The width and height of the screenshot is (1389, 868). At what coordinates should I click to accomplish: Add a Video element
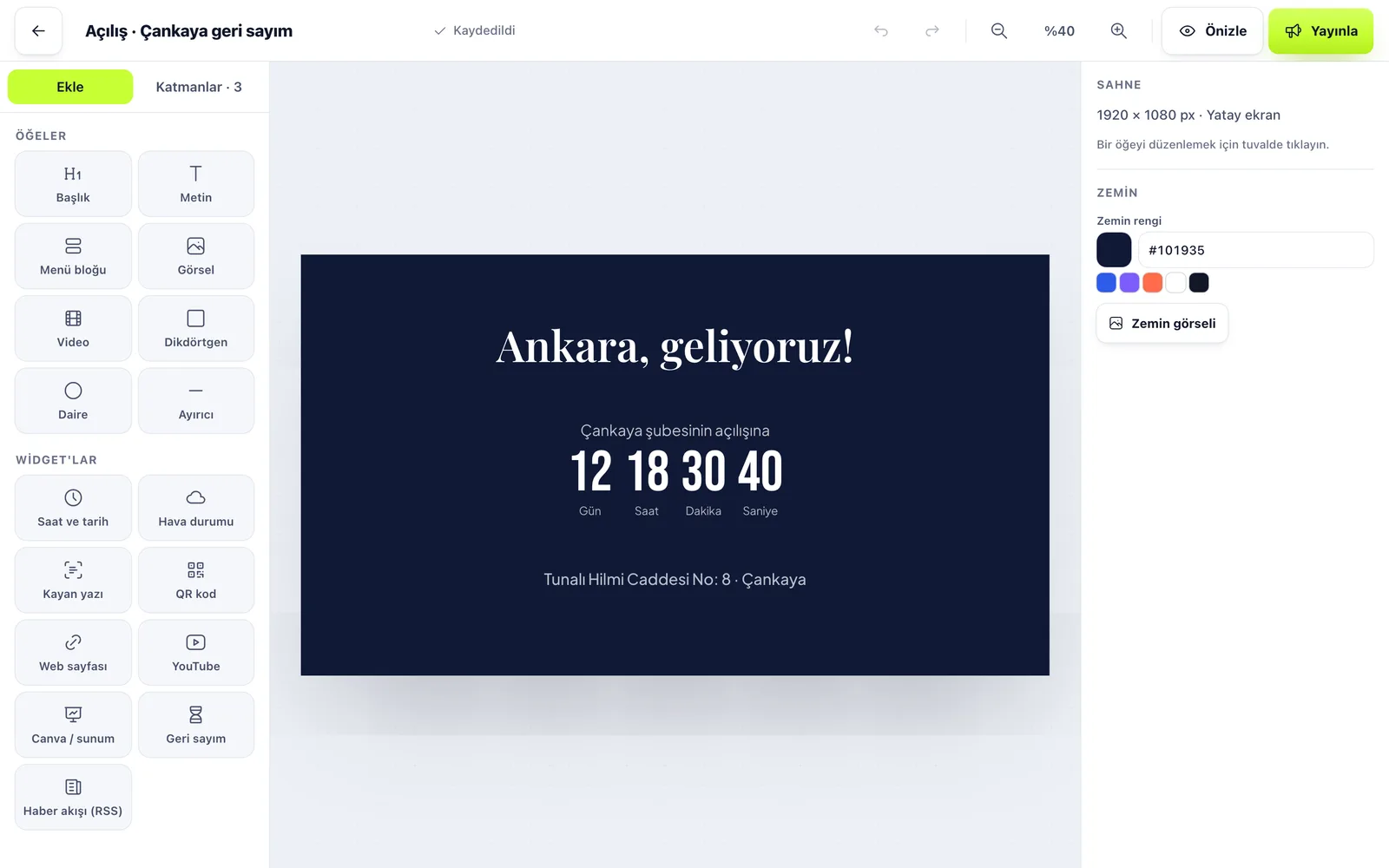coord(73,328)
